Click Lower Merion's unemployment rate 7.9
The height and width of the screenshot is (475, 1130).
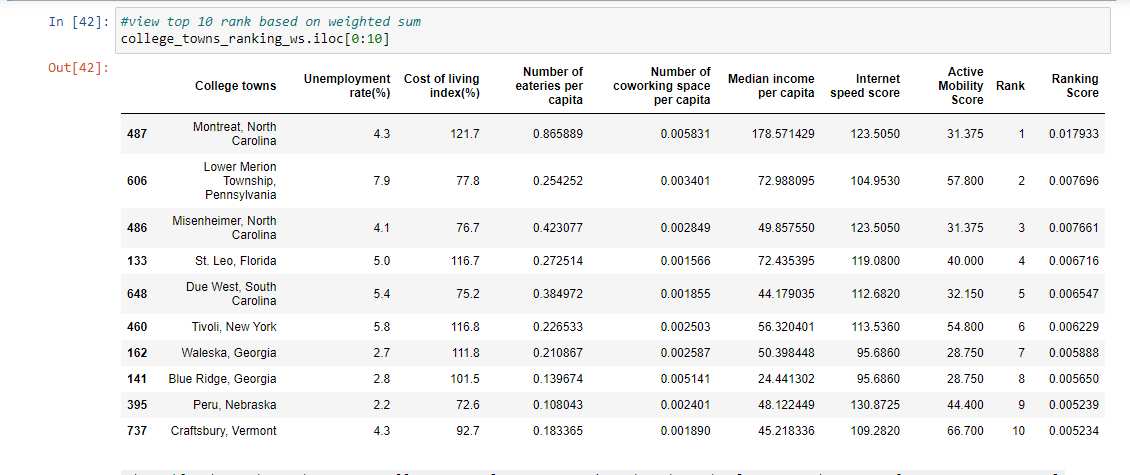(x=382, y=181)
